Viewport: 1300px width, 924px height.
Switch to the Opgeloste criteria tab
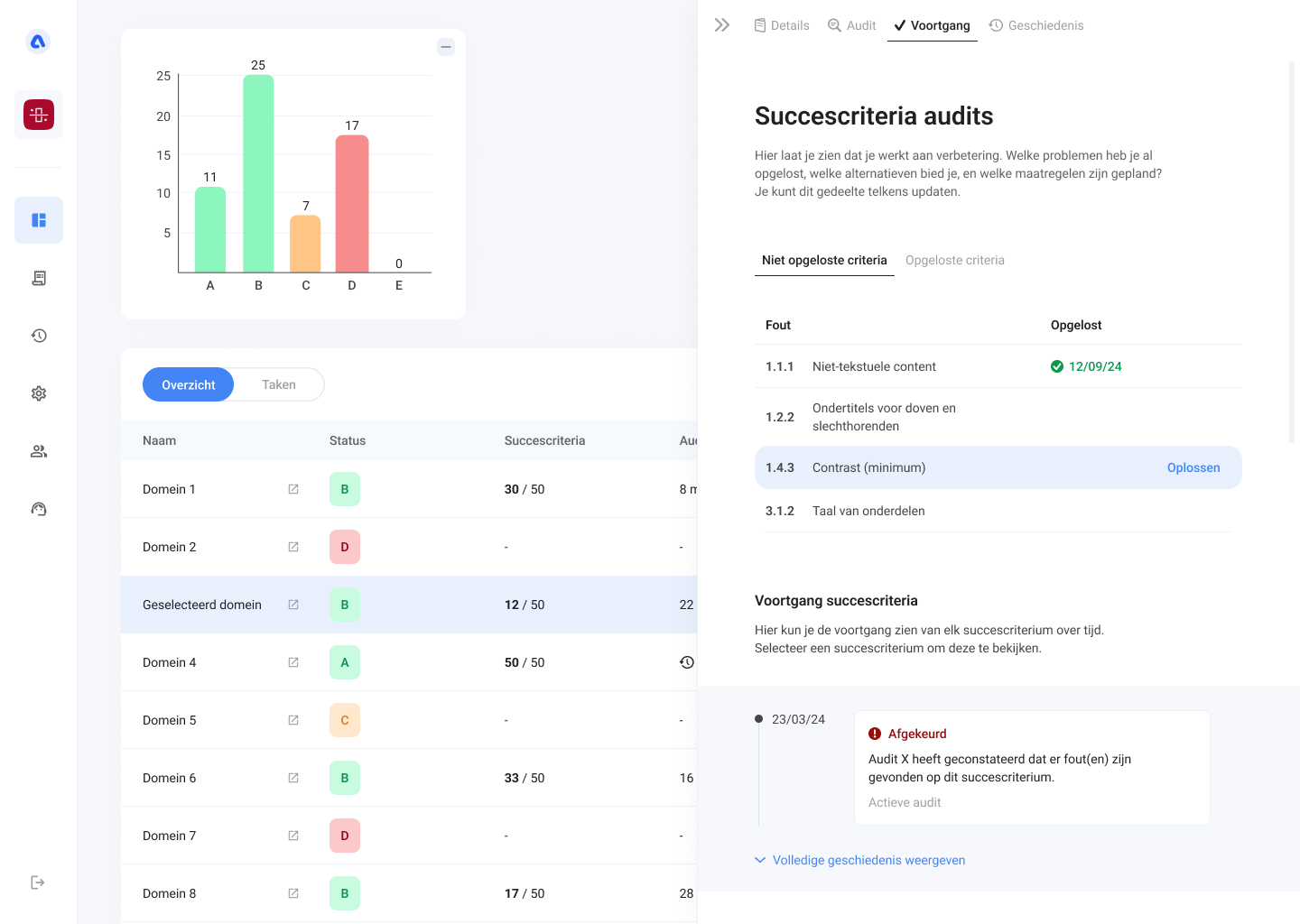click(955, 260)
